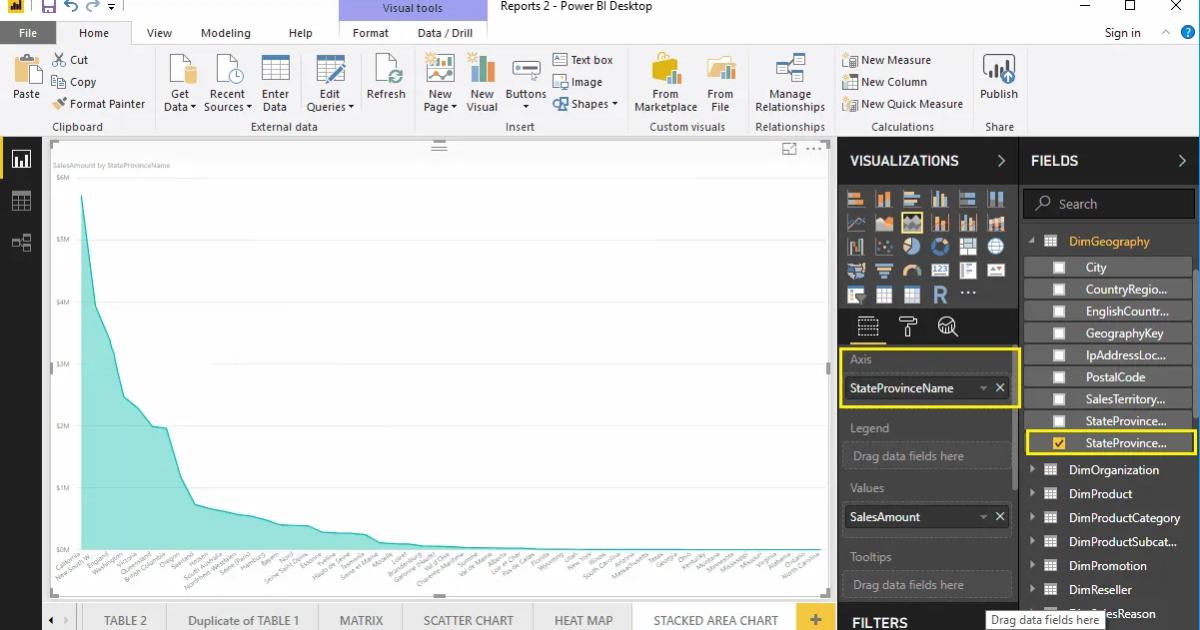Enable the PostalCode field checkbox
Image resolution: width=1200 pixels, height=630 pixels.
1057,377
